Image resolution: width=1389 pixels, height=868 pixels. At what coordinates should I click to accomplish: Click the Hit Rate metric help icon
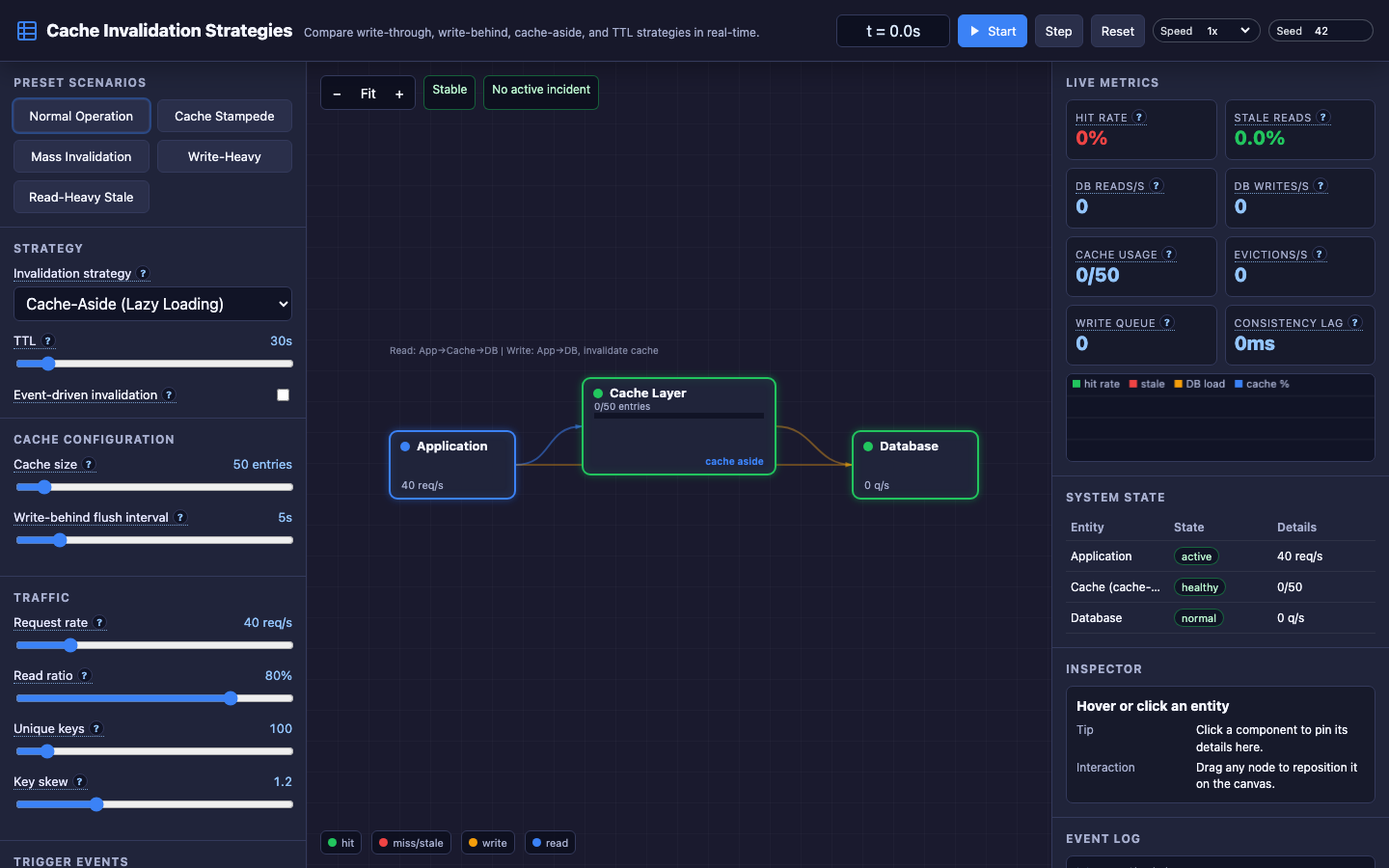(x=1139, y=118)
